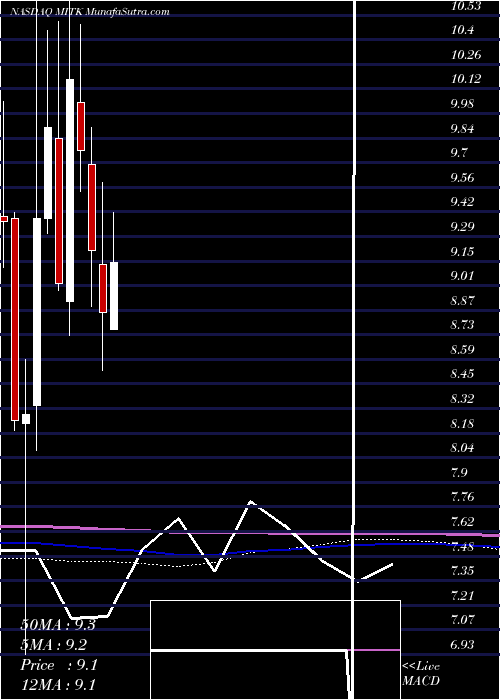Click the 9.01 price axis label
The image size is (500, 700).
tap(464, 275)
